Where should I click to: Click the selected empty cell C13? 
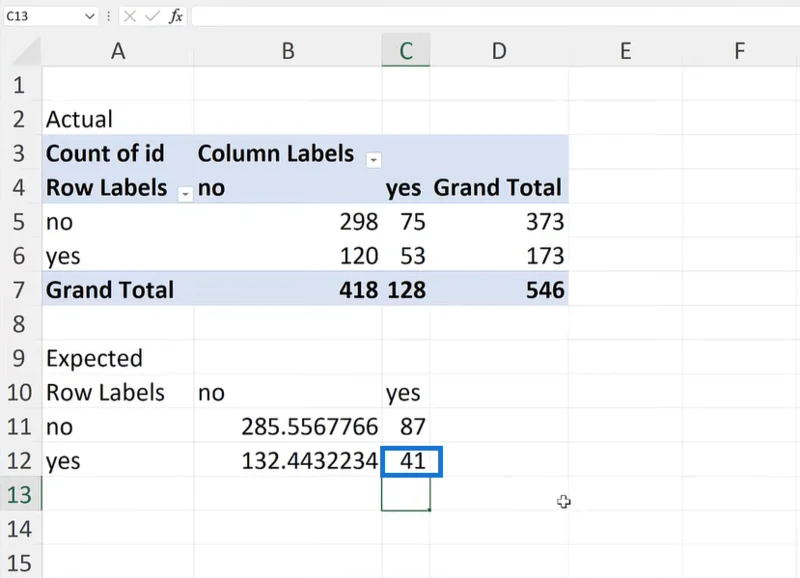(x=406, y=494)
